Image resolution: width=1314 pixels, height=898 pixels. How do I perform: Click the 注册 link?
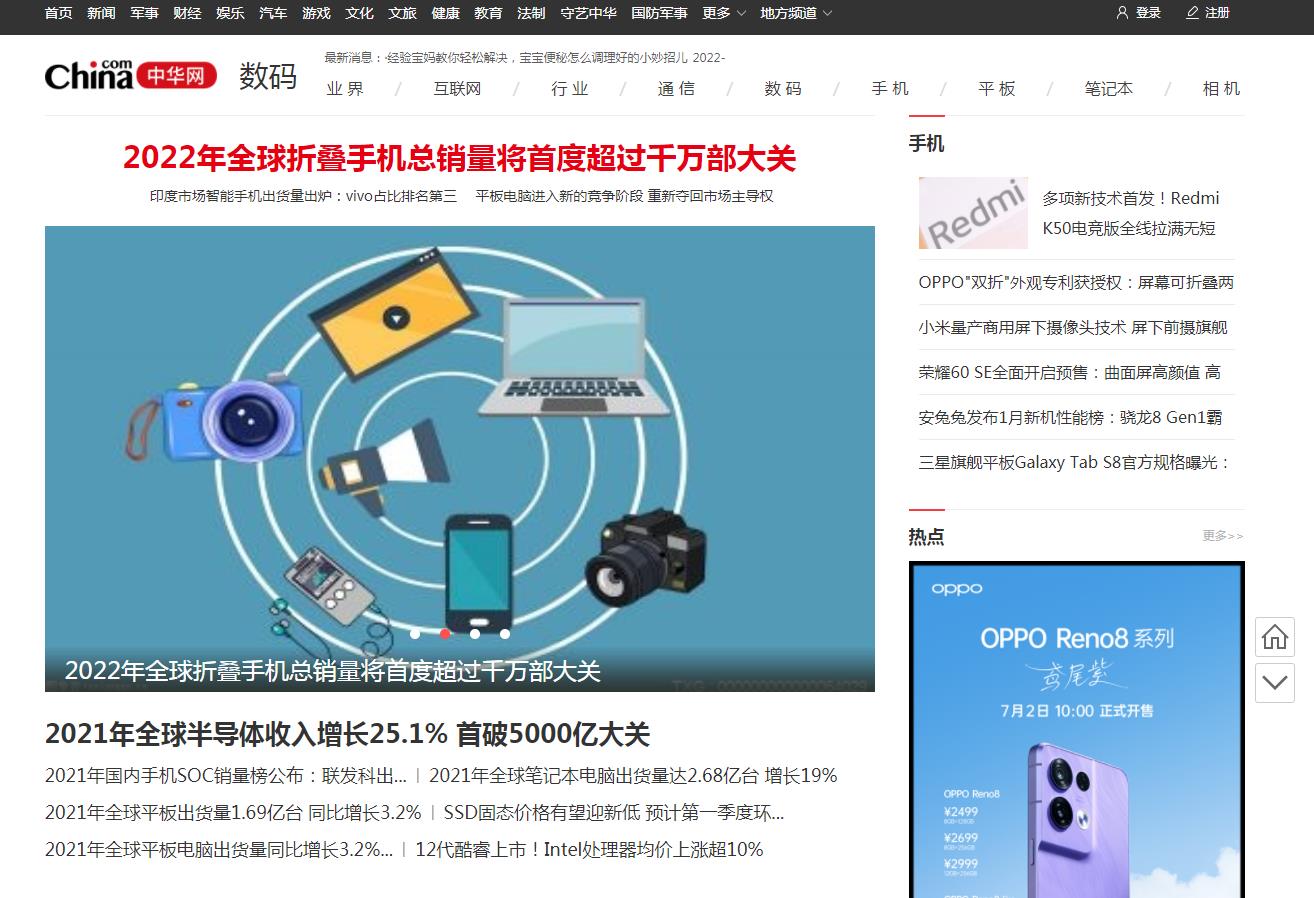[1217, 13]
